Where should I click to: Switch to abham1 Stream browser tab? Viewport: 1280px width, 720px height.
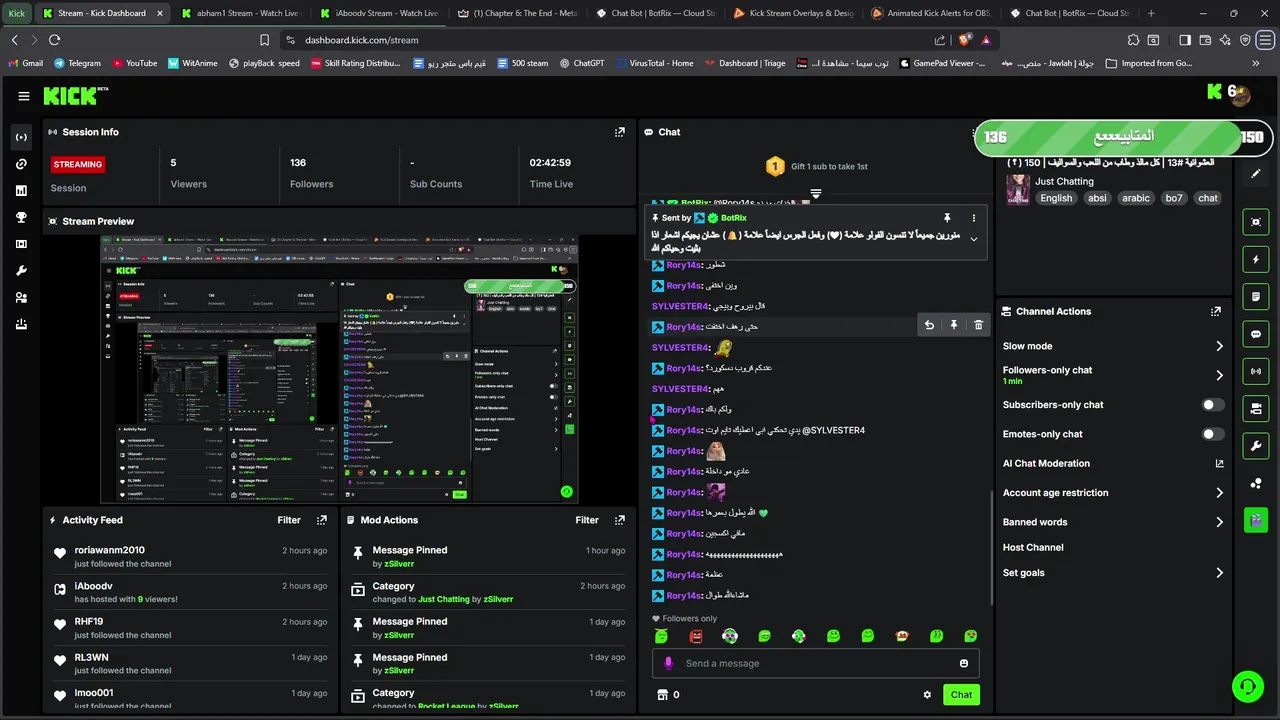click(241, 14)
